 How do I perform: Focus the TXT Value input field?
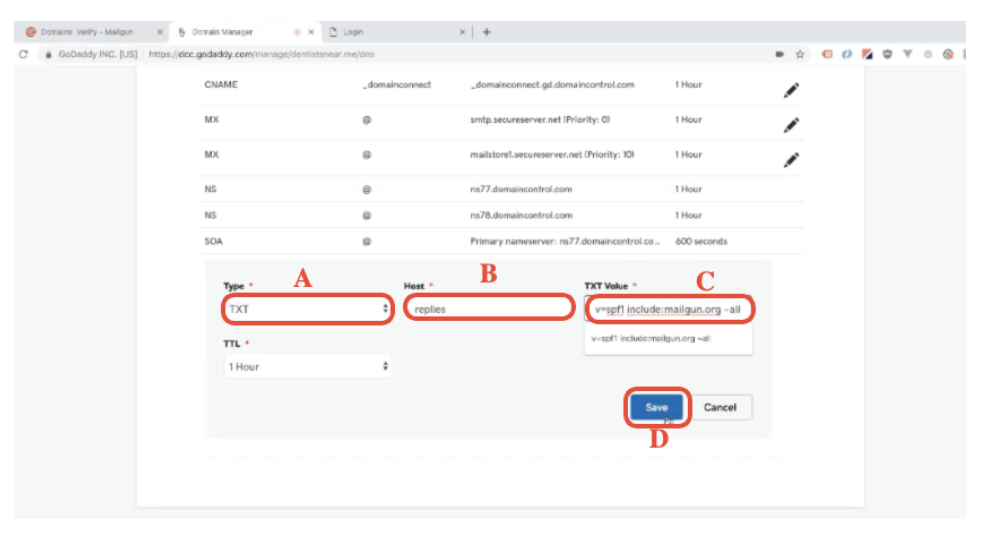668,309
